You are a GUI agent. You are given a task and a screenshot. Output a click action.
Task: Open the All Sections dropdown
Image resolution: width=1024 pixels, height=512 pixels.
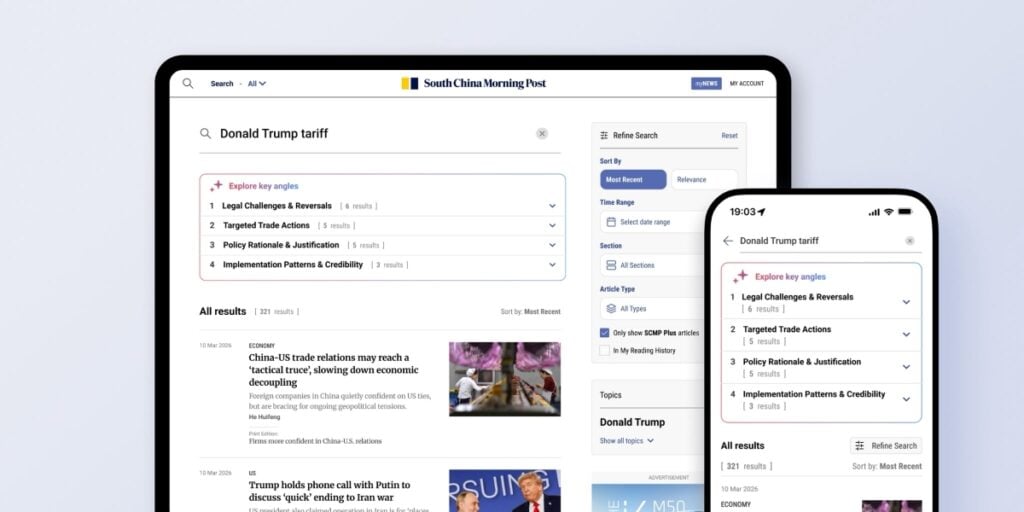[x=653, y=265]
